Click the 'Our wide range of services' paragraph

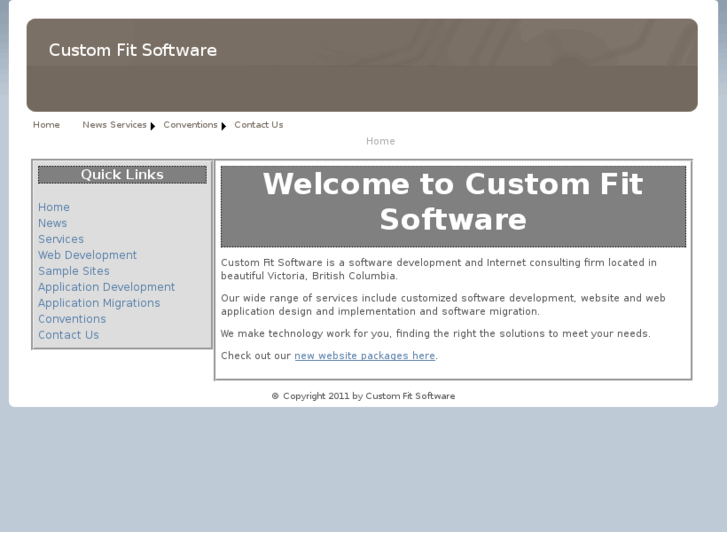click(x=443, y=305)
